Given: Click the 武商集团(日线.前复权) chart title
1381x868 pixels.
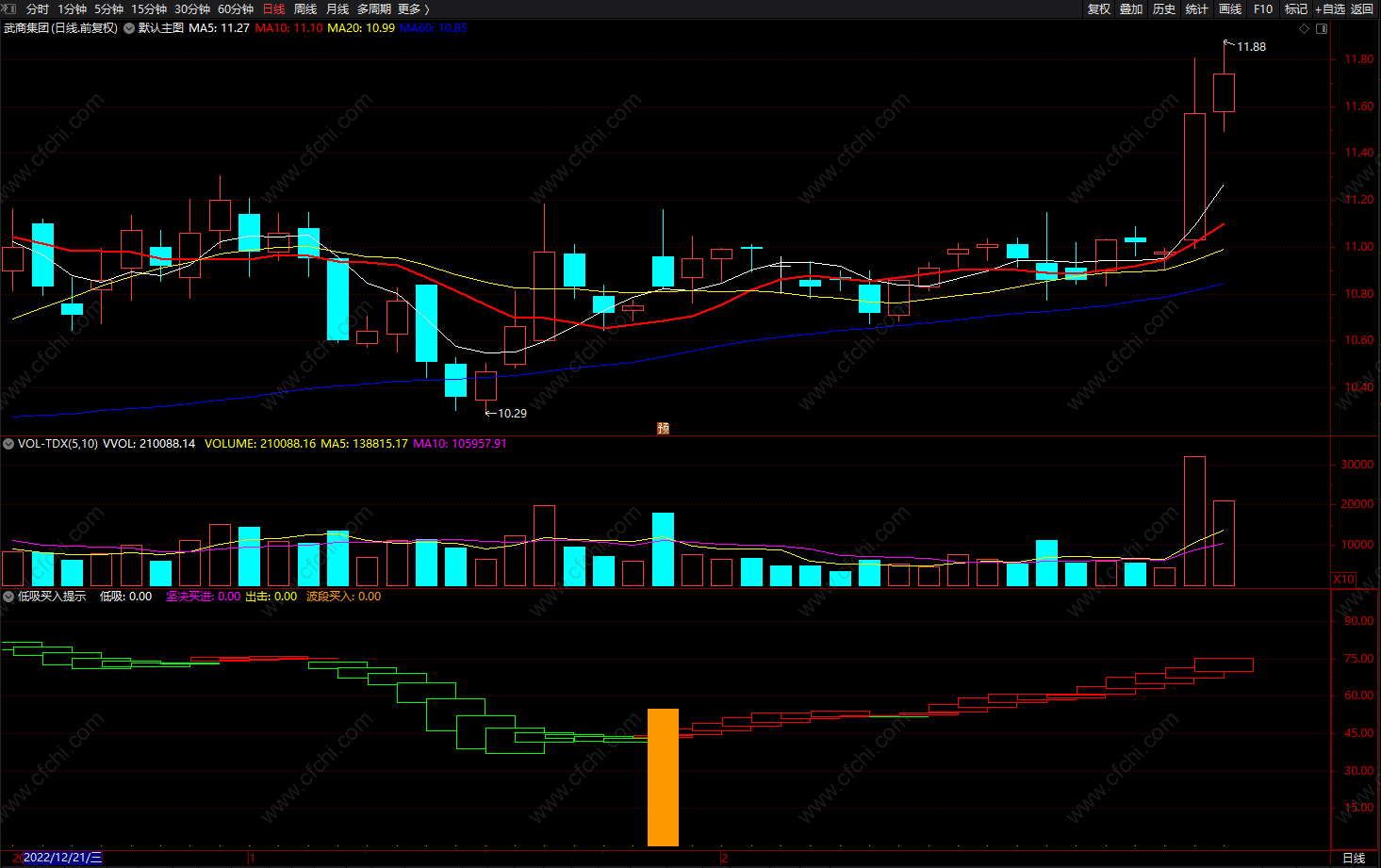Looking at the screenshot, I should tap(61, 28).
